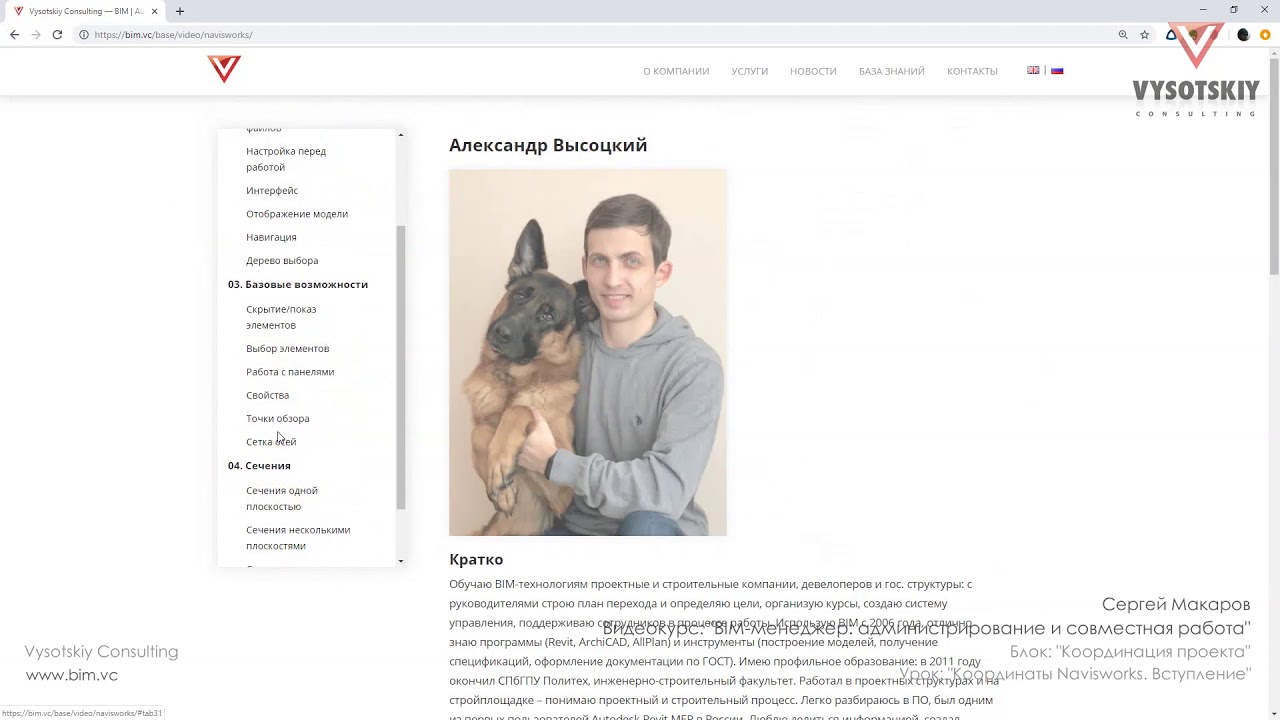Open lesson Дерево выбора
Screen dimensions: 1280x720
pyautogui.click(x=282, y=260)
